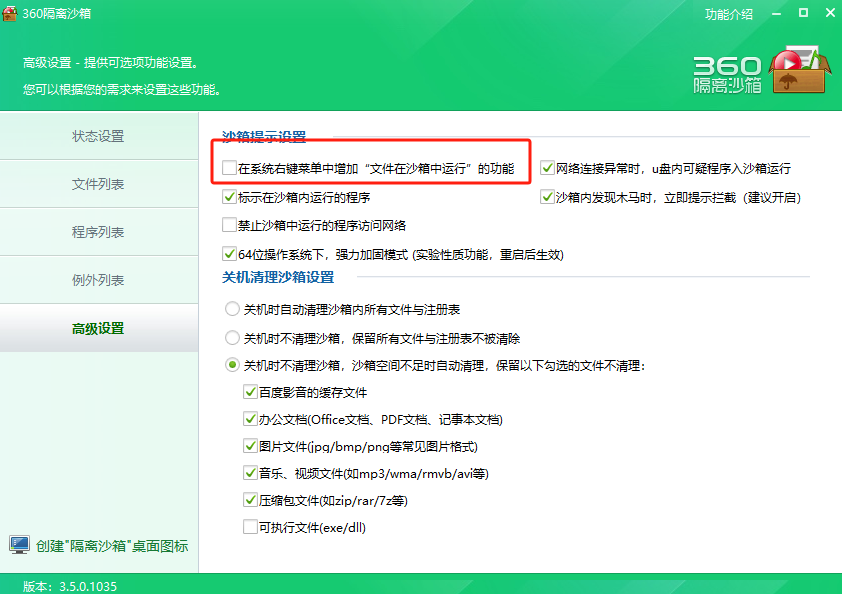Select the 例外列表 tab
This screenshot has height=594, width=842.
98,280
